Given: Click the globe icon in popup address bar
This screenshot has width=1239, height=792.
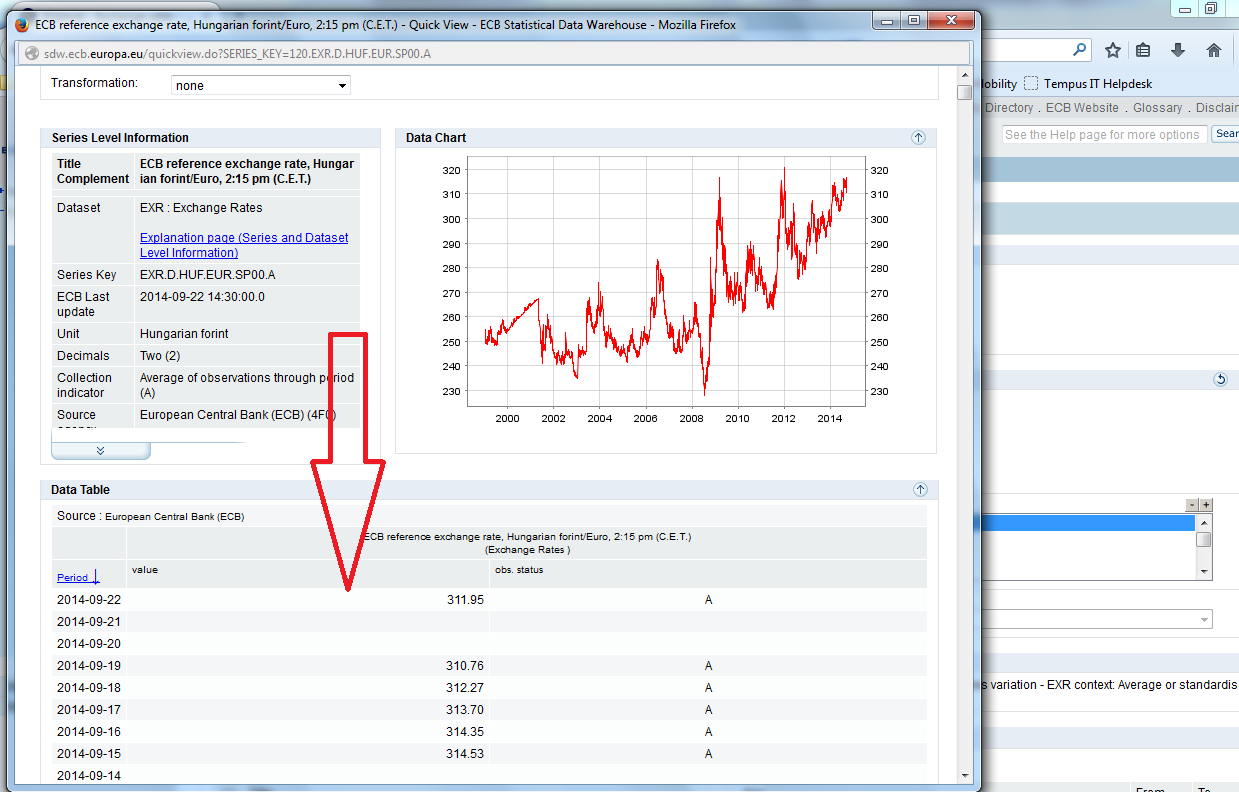Looking at the screenshot, I should (x=30, y=53).
